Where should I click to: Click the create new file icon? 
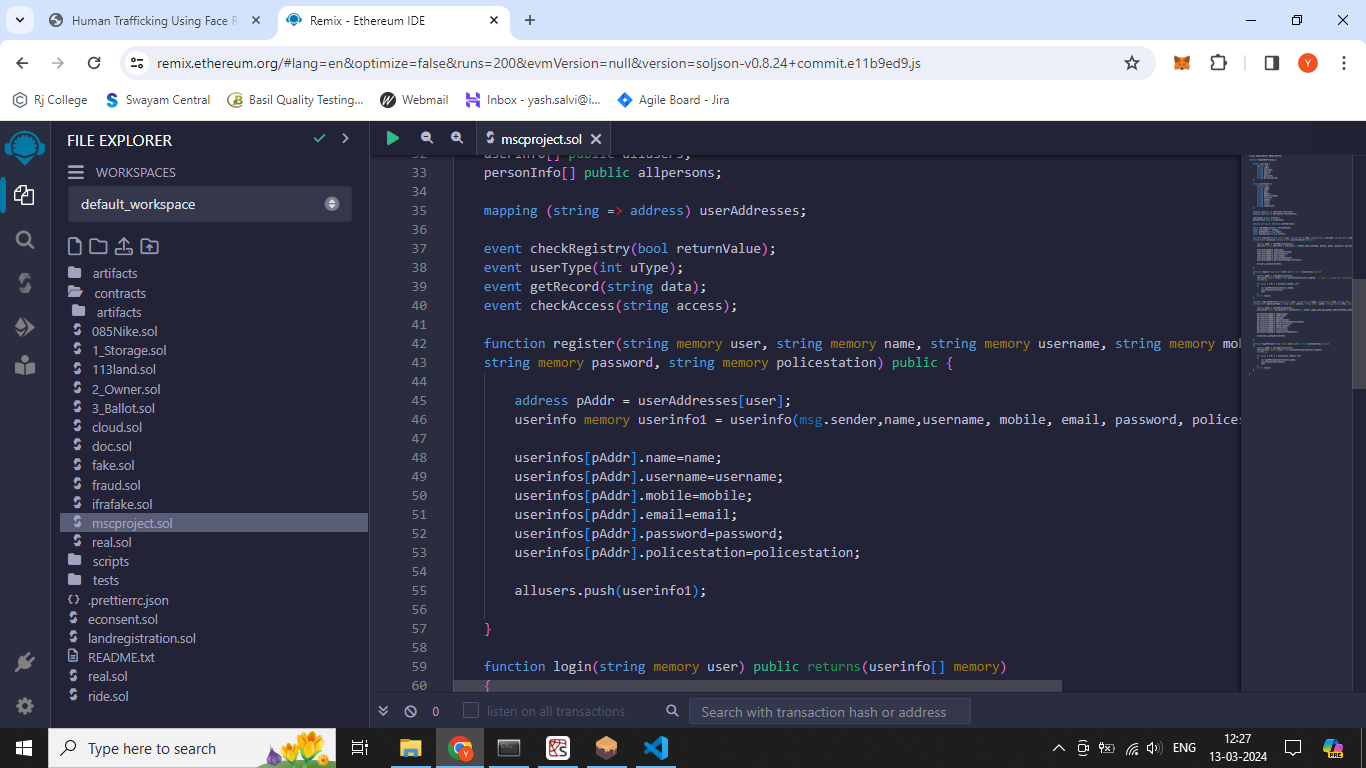pos(75,246)
